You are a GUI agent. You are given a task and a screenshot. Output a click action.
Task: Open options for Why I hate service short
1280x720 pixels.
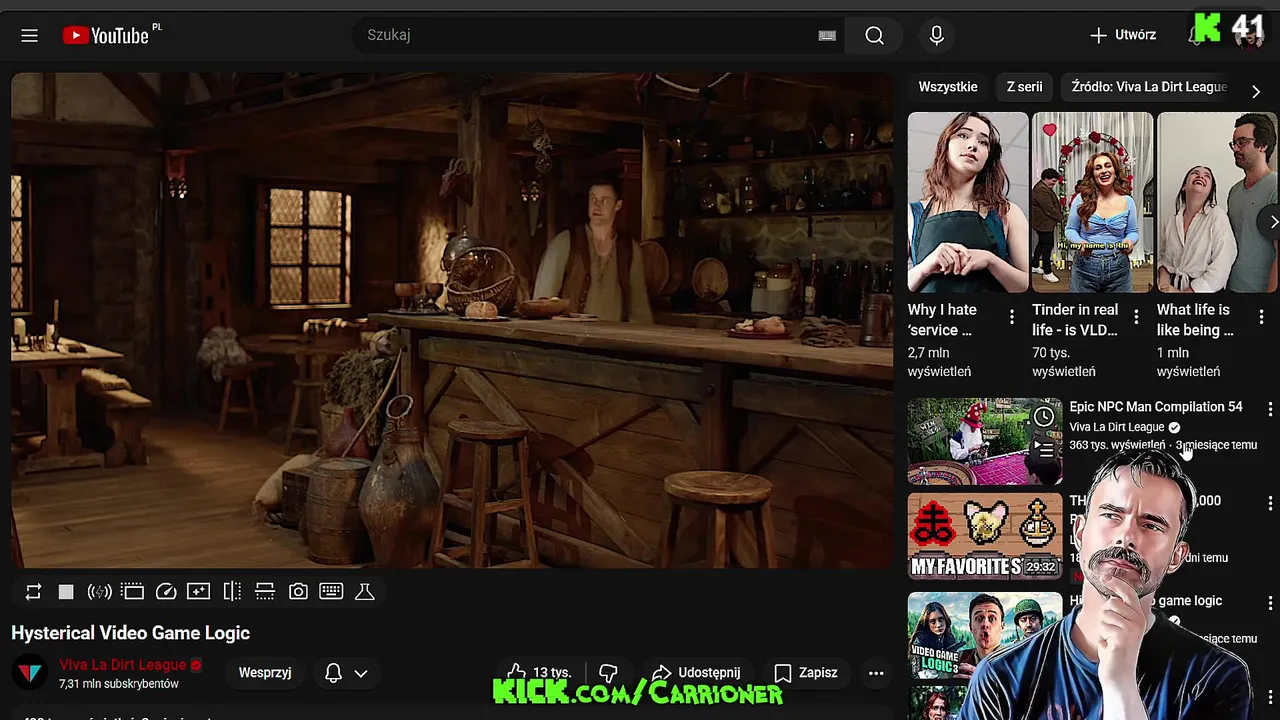[1011, 318]
